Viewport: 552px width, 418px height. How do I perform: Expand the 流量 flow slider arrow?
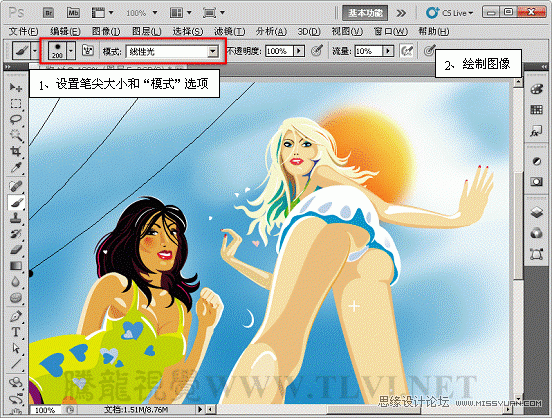(x=388, y=51)
